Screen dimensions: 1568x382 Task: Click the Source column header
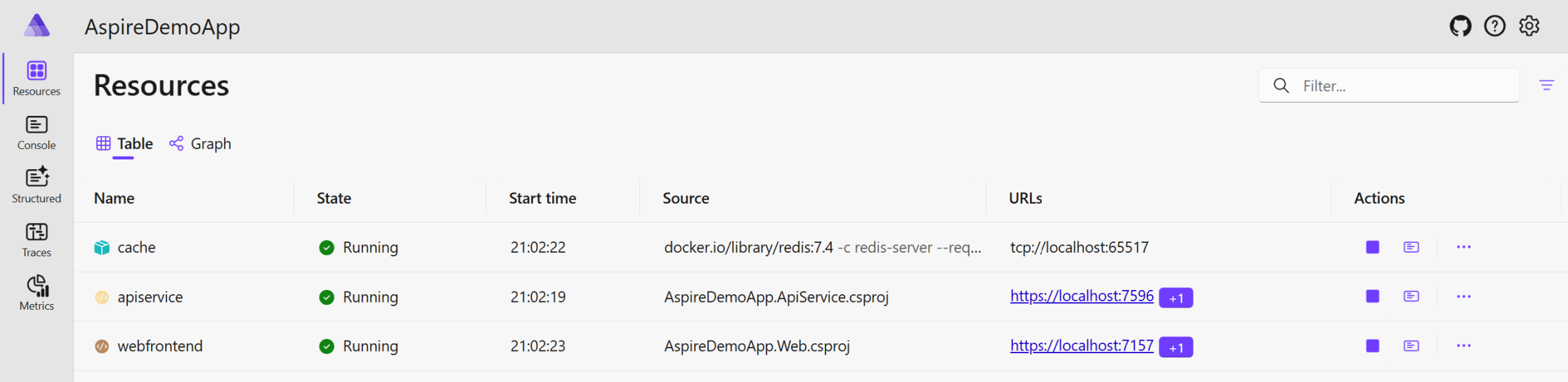(686, 198)
